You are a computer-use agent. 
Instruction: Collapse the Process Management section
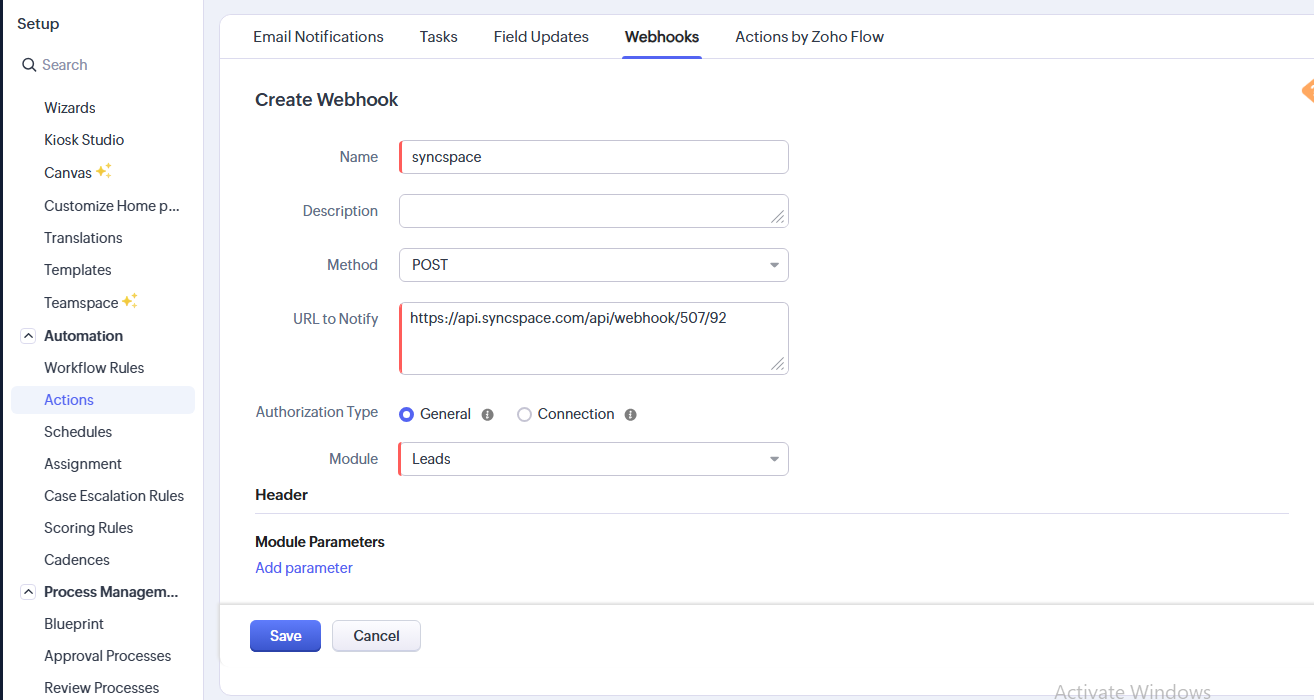(x=28, y=592)
